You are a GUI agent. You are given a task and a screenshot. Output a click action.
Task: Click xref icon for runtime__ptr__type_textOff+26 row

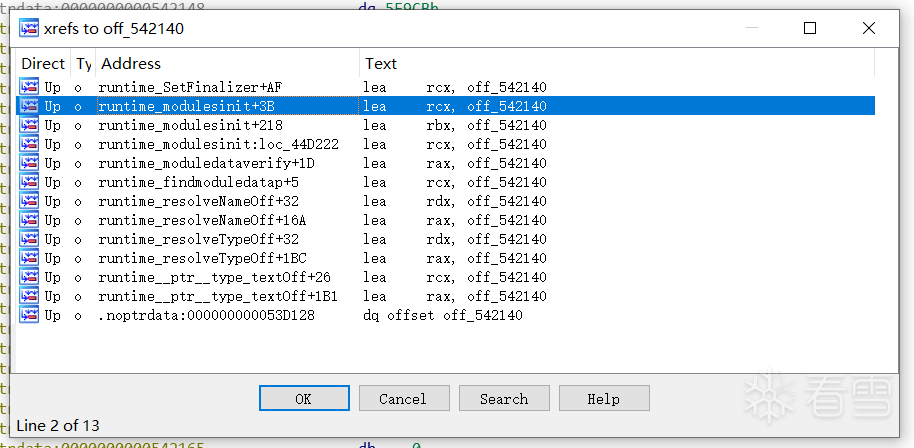pos(29,277)
